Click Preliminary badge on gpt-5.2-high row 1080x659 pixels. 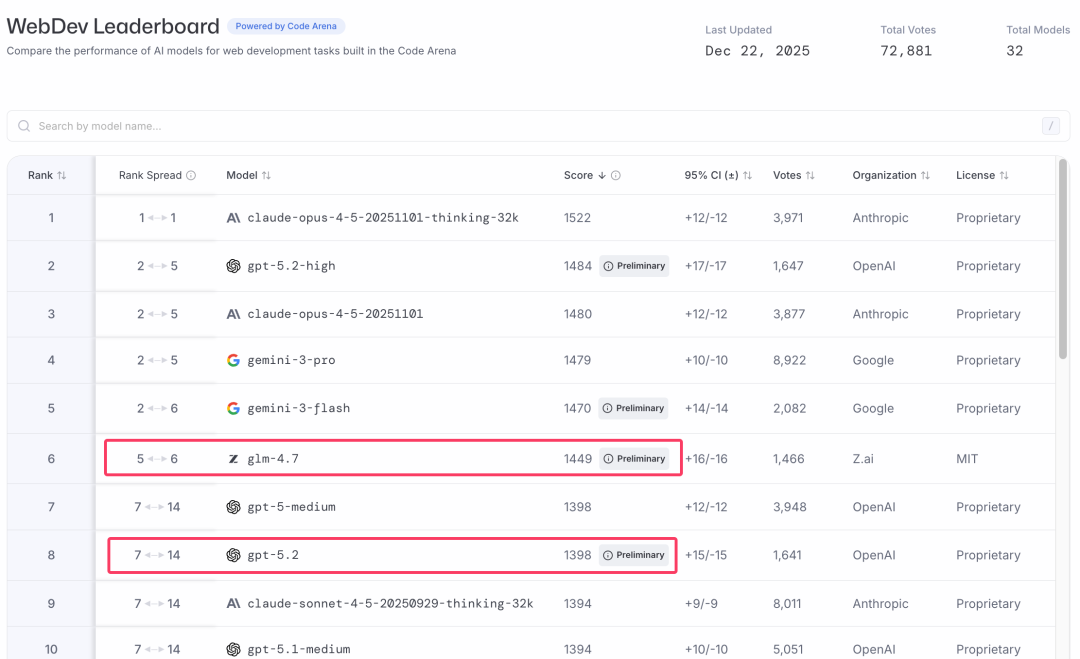click(634, 266)
